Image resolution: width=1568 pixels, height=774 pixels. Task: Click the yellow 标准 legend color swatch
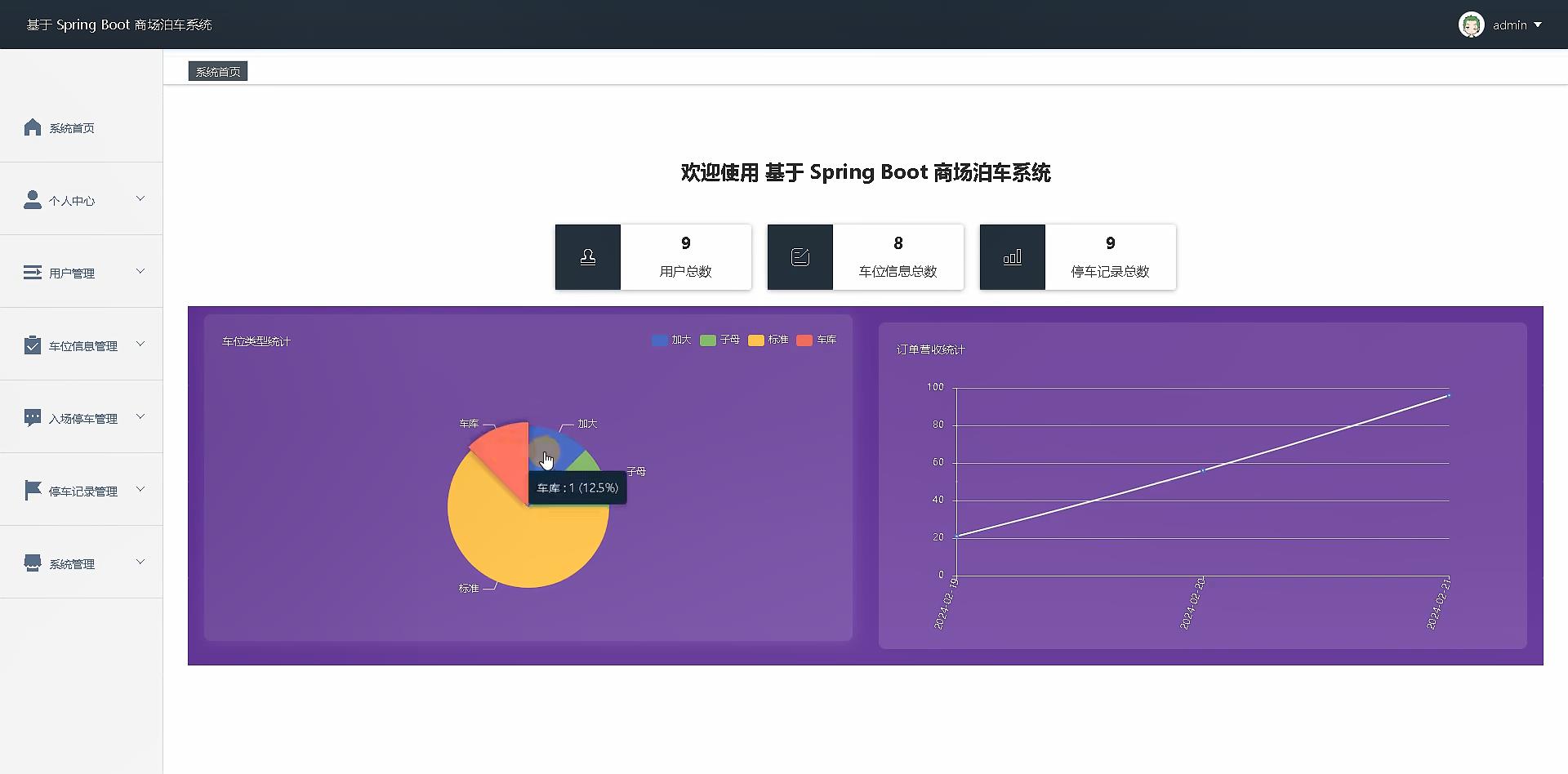tap(755, 340)
